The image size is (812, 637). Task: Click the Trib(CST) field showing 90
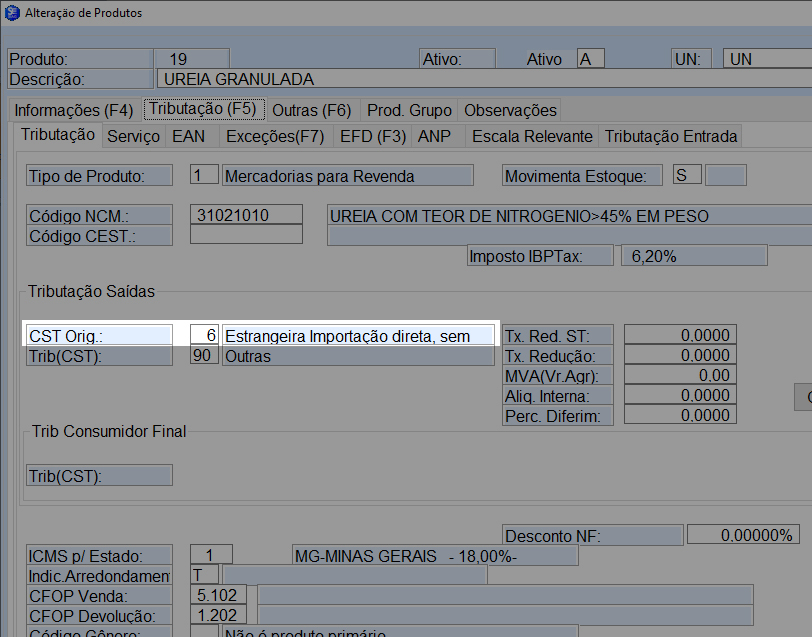coord(204,356)
